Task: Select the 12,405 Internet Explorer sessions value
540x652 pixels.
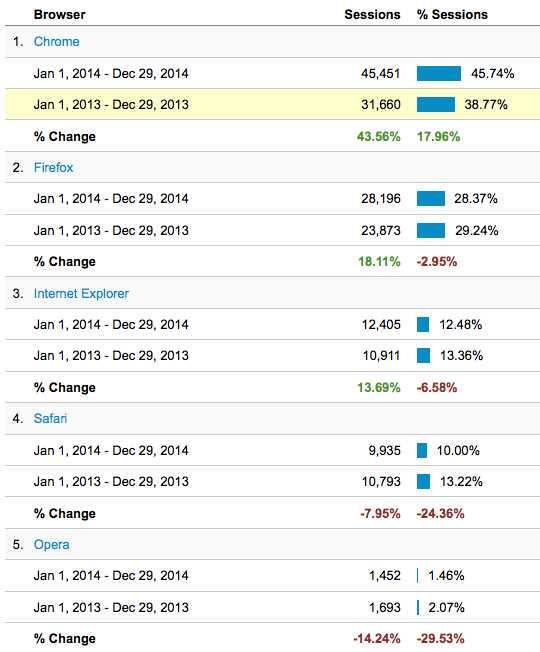Action: [x=381, y=324]
